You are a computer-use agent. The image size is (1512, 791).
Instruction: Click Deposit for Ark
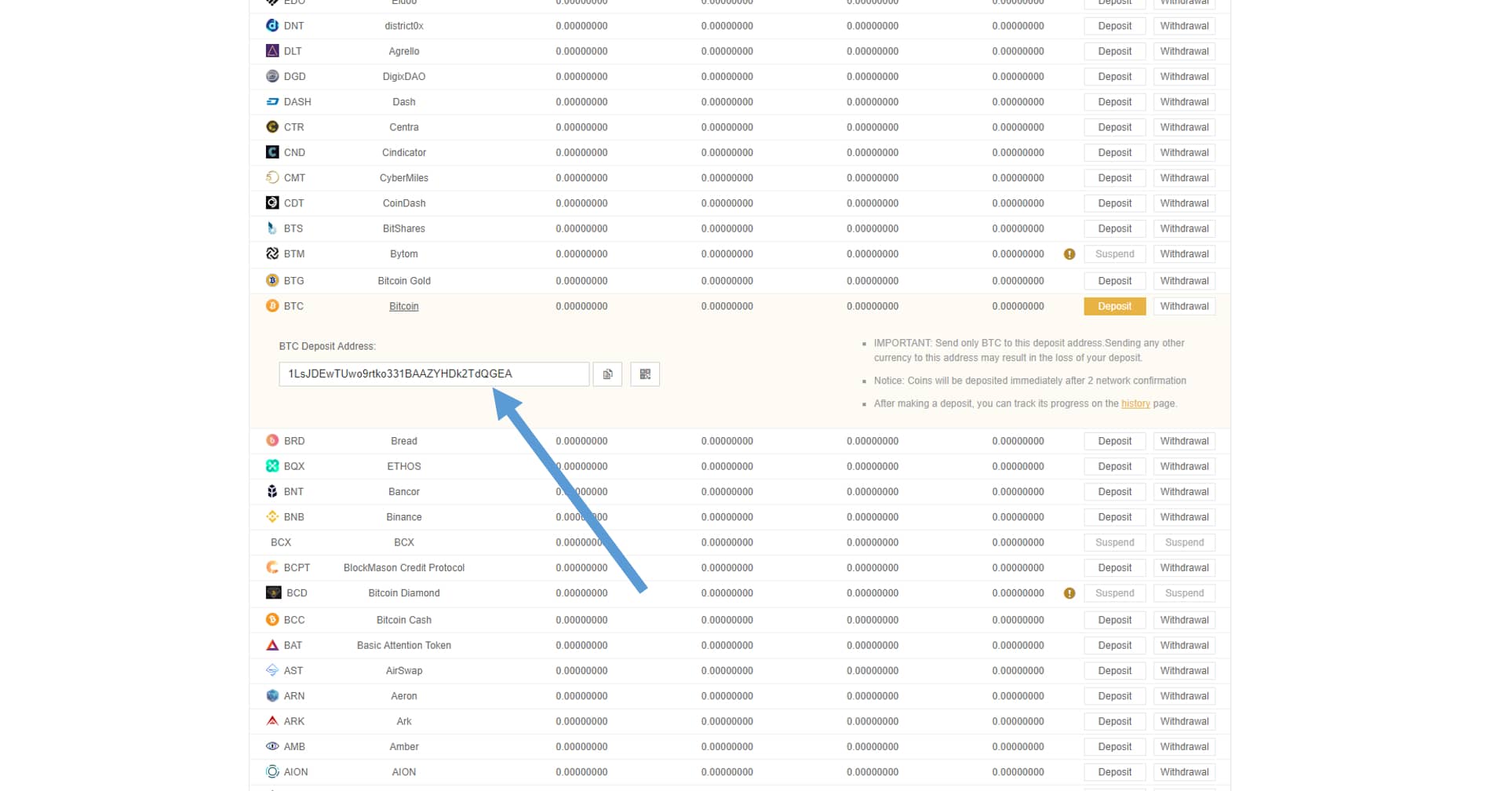1115,722
